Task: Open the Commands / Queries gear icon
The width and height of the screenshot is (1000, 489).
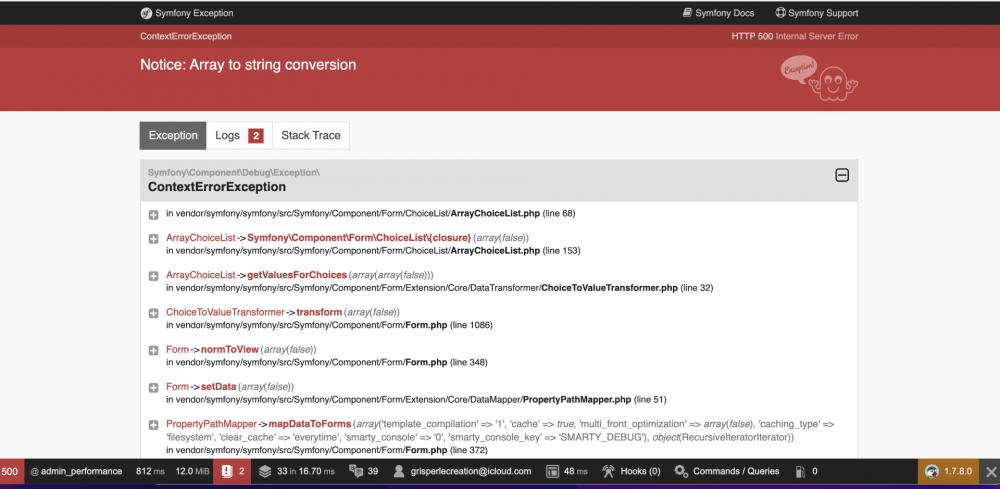Action: click(681, 471)
